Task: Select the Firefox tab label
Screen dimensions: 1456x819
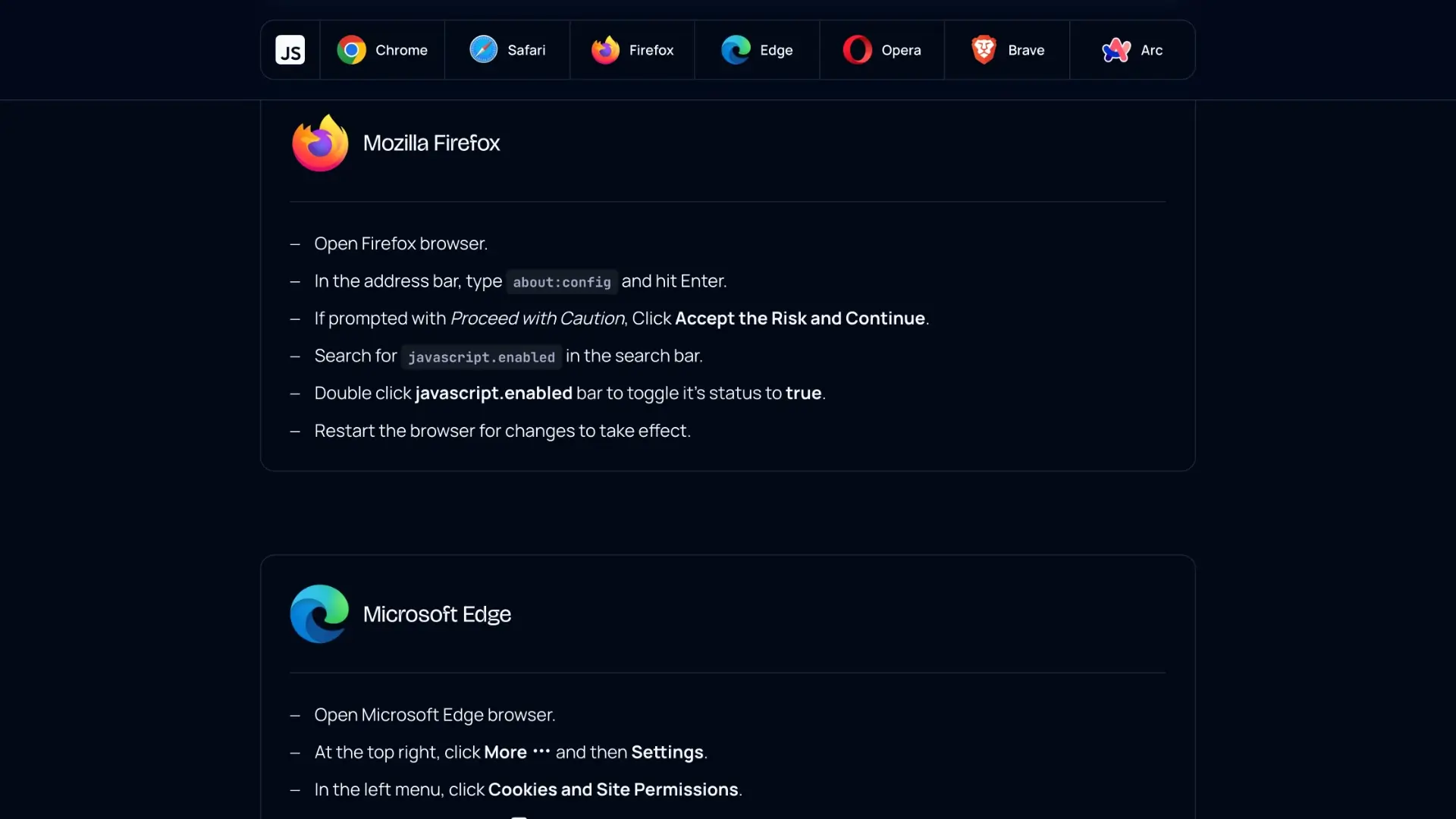Action: (x=651, y=50)
